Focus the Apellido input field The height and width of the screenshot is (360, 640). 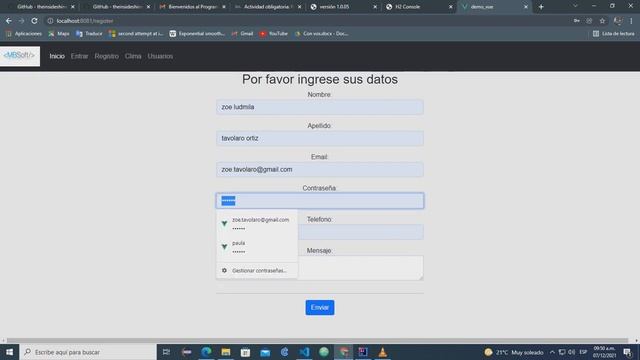point(320,138)
